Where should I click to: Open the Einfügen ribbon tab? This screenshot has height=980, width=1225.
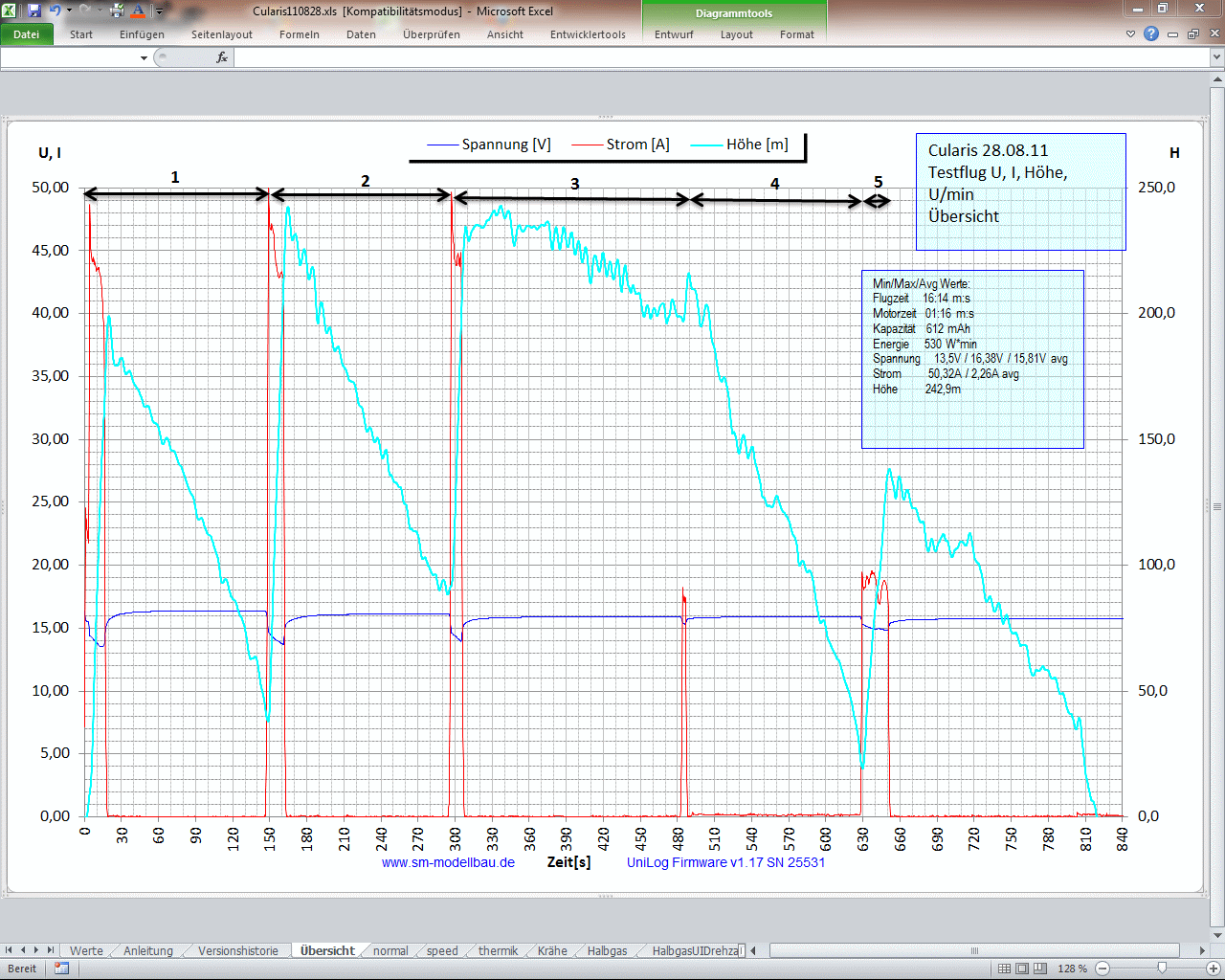click(x=142, y=34)
